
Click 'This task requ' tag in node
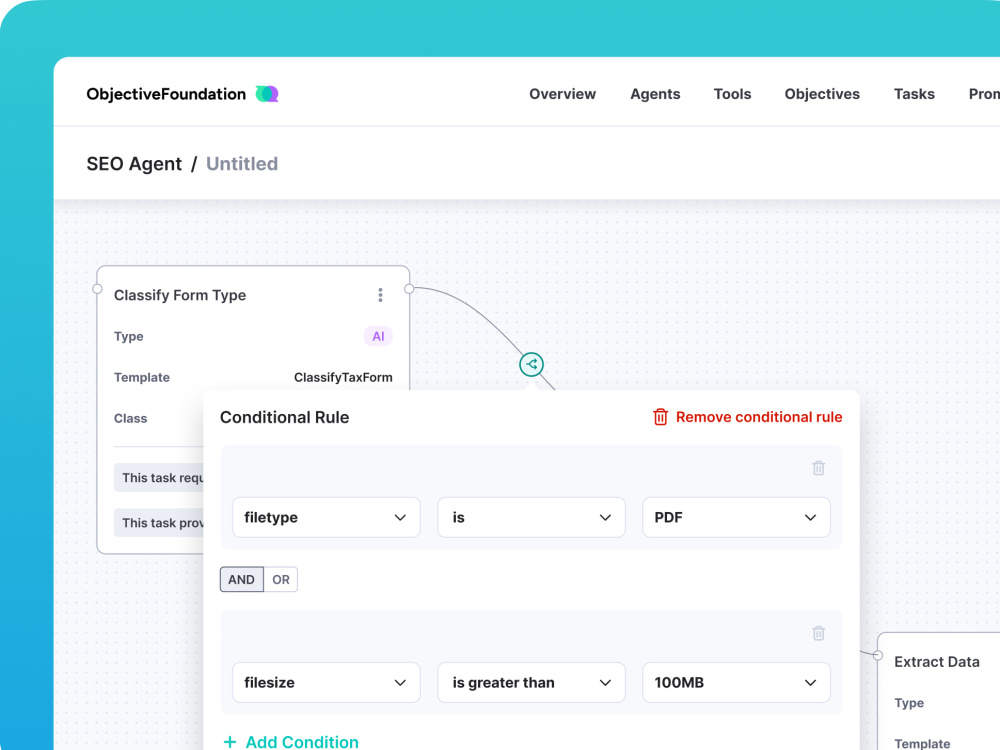coord(159,478)
